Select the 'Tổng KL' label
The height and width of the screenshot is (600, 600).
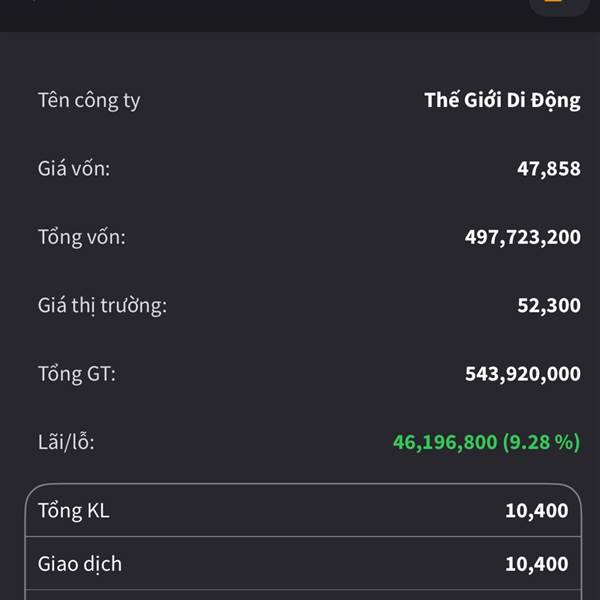[x=74, y=511]
